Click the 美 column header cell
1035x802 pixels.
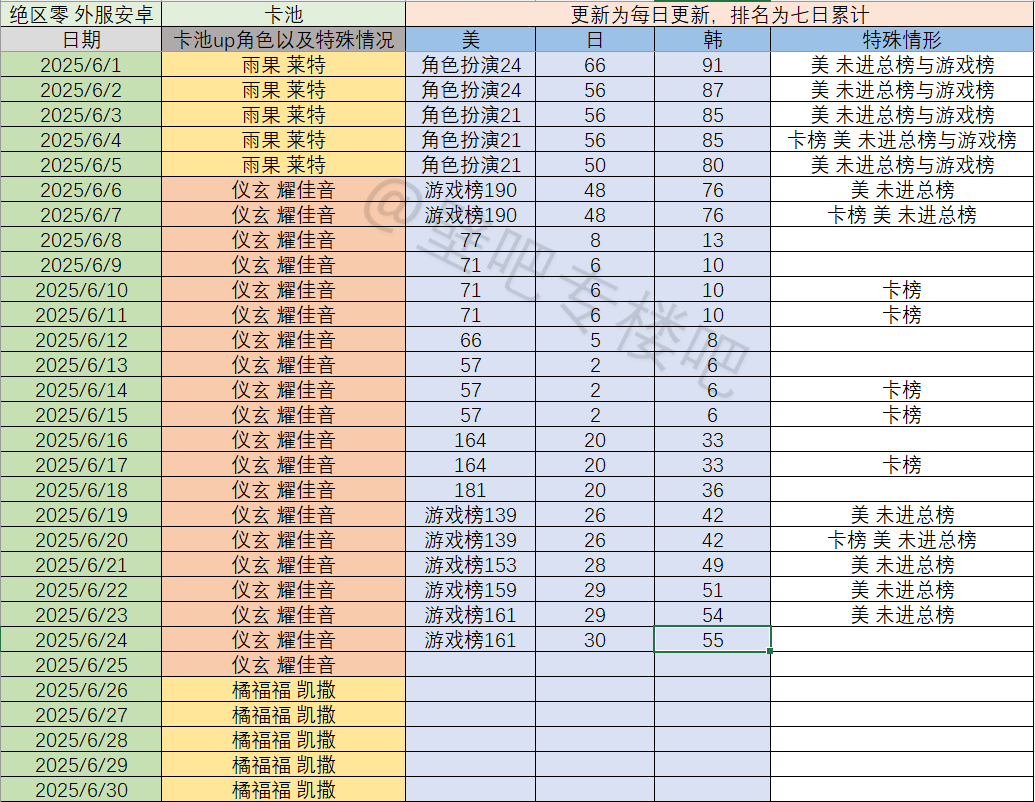pyautogui.click(x=470, y=40)
